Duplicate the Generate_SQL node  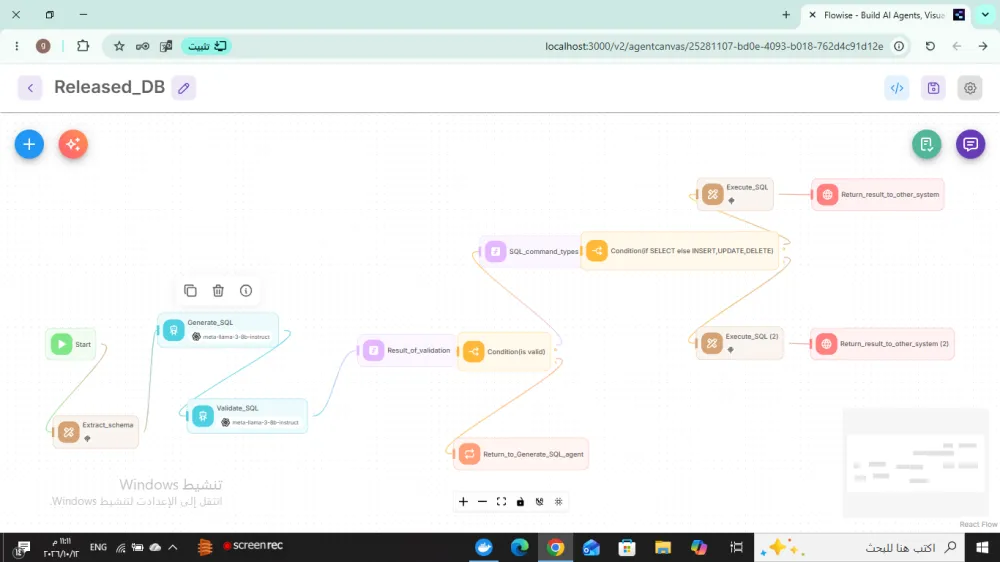(x=190, y=291)
